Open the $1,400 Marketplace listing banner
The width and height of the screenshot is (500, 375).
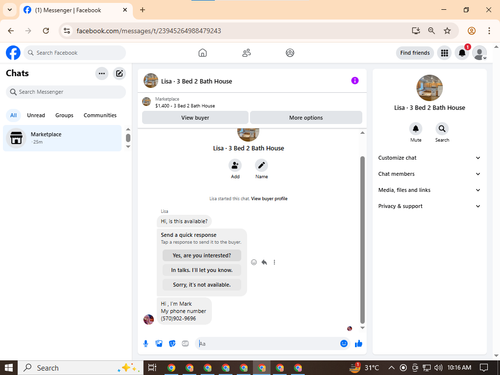[x=185, y=102]
